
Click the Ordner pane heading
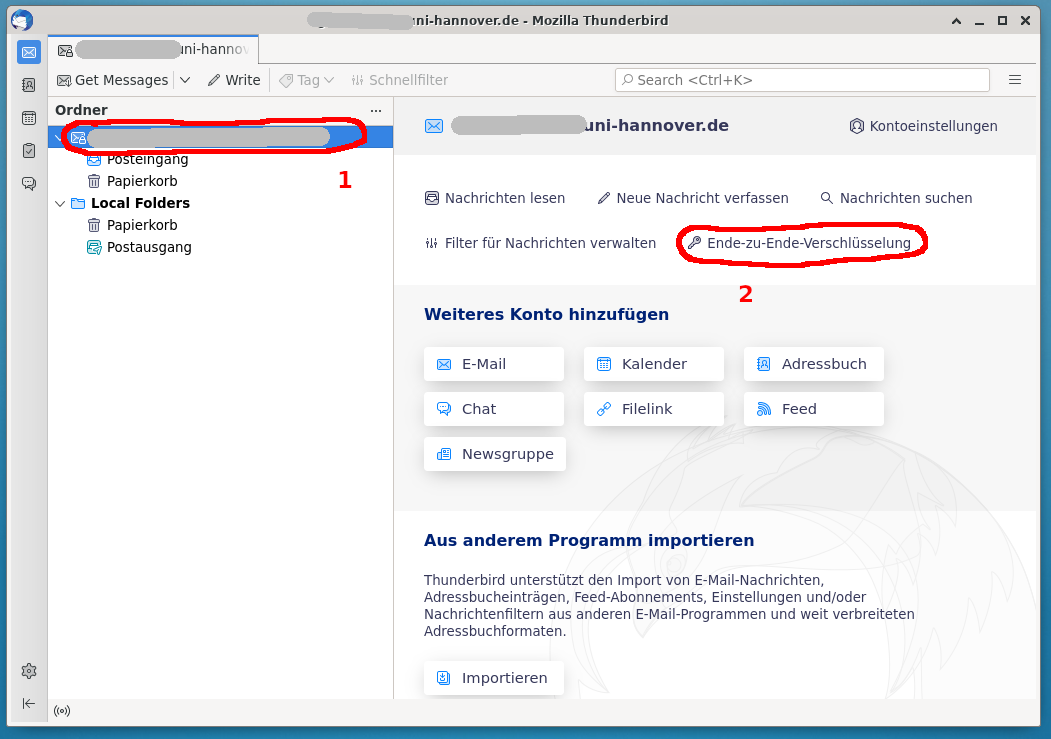coord(81,110)
